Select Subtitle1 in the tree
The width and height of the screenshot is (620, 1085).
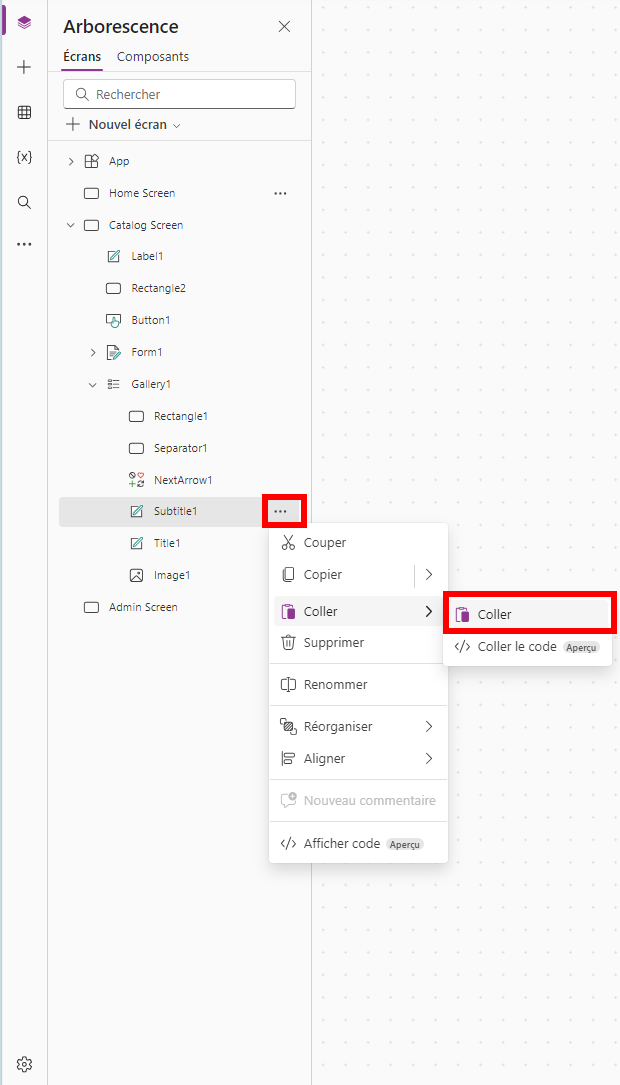tap(175, 511)
